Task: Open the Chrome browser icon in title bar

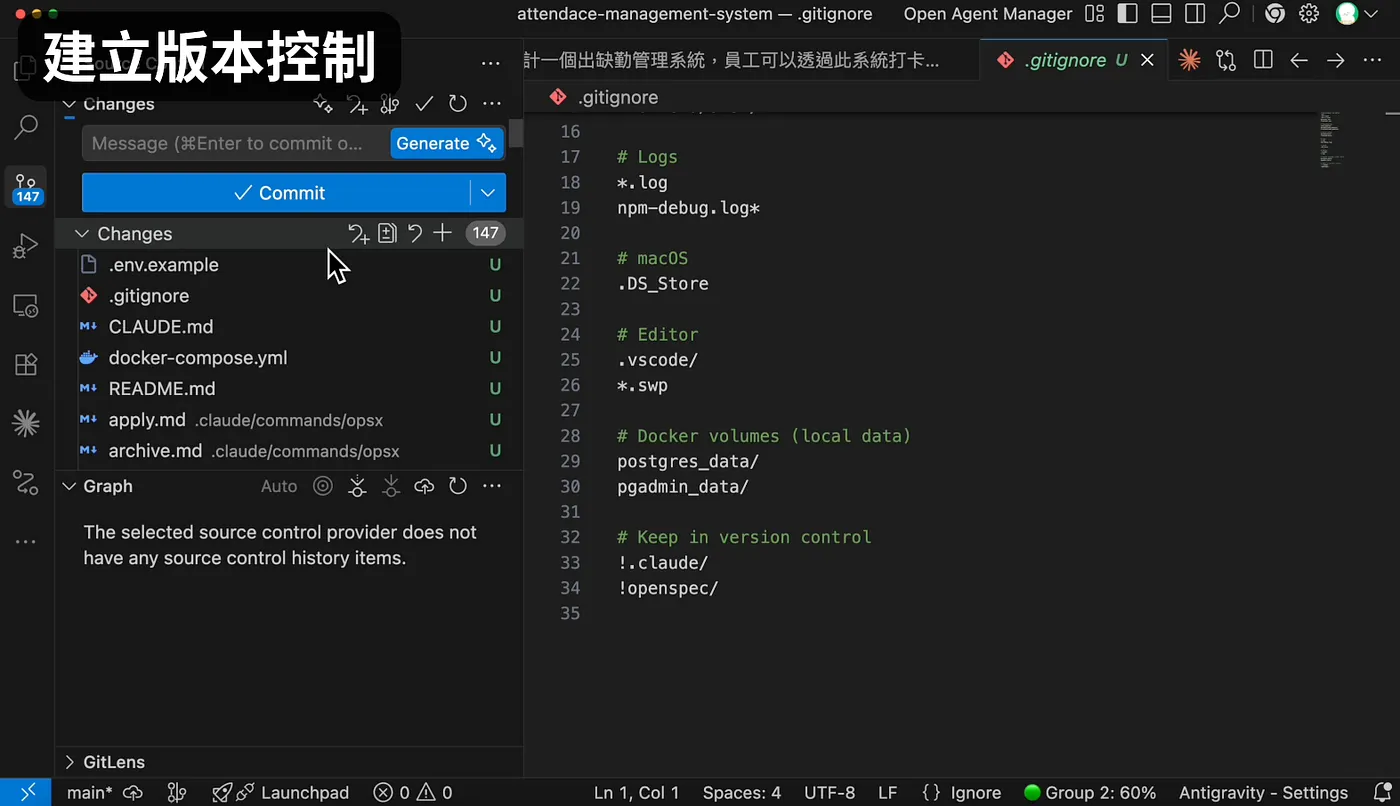Action: pyautogui.click(x=1274, y=14)
